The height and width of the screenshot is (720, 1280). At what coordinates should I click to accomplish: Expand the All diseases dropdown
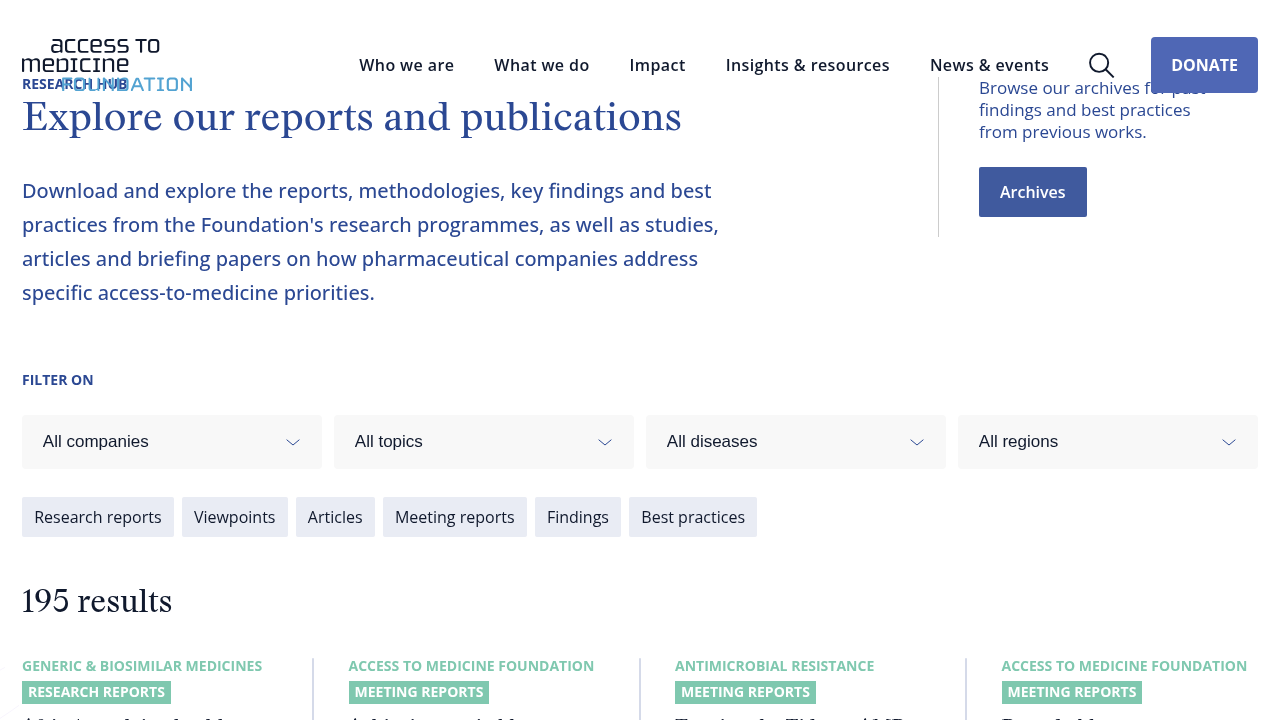pyautogui.click(x=796, y=442)
